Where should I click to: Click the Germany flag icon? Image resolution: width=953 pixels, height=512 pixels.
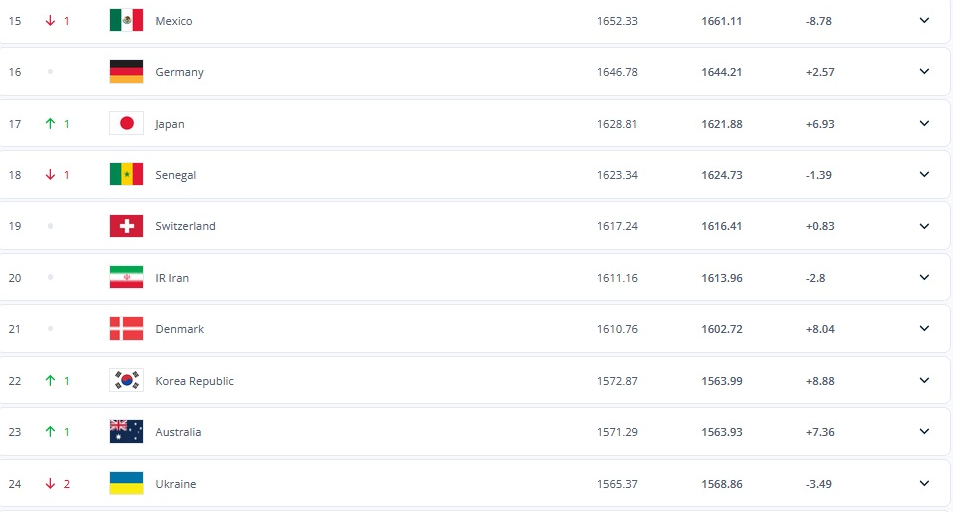126,72
